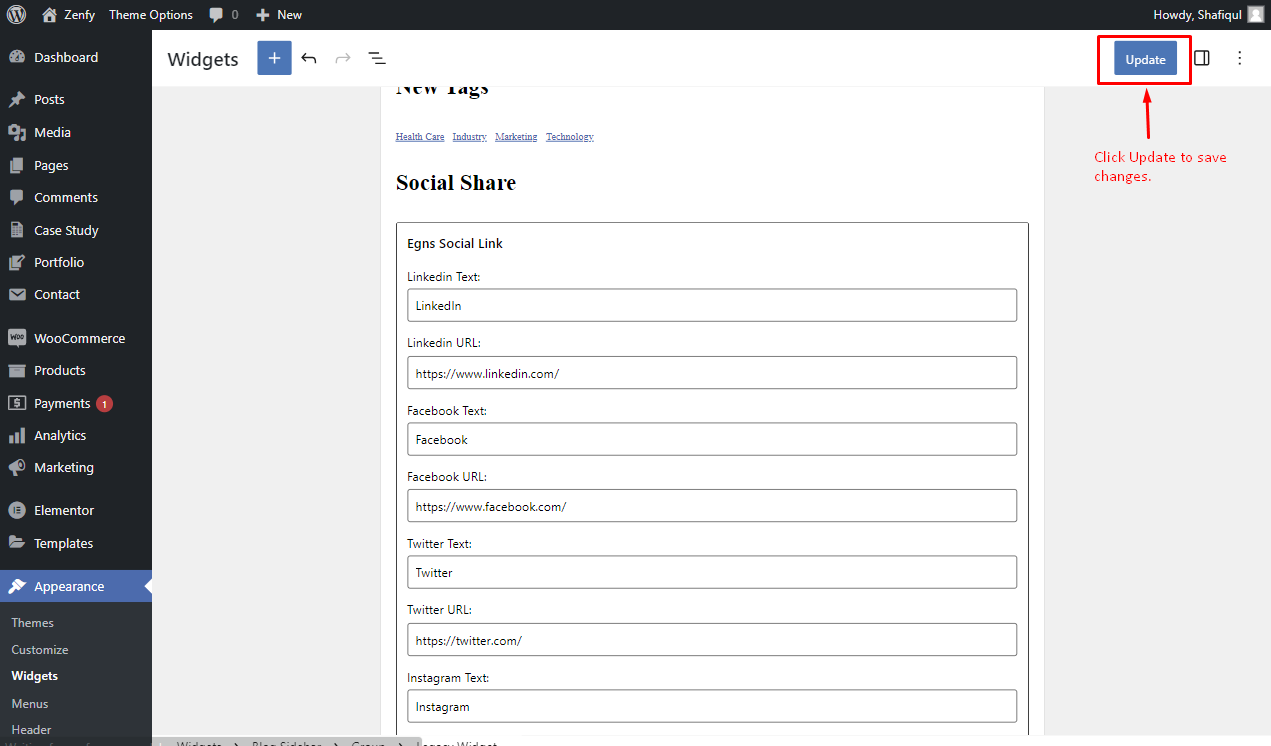Click the Products box icon
The image size is (1271, 746).
coord(17,370)
